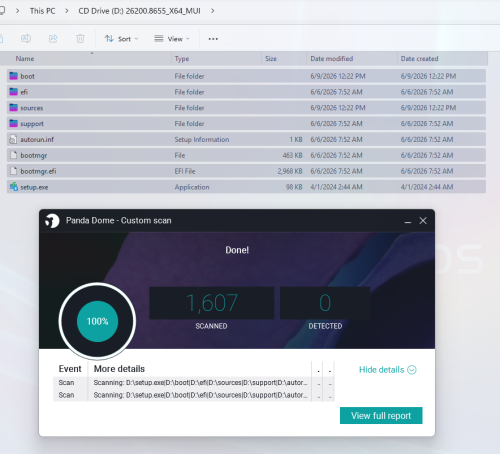
Task: Select the efi folder icon
Action: (13, 92)
